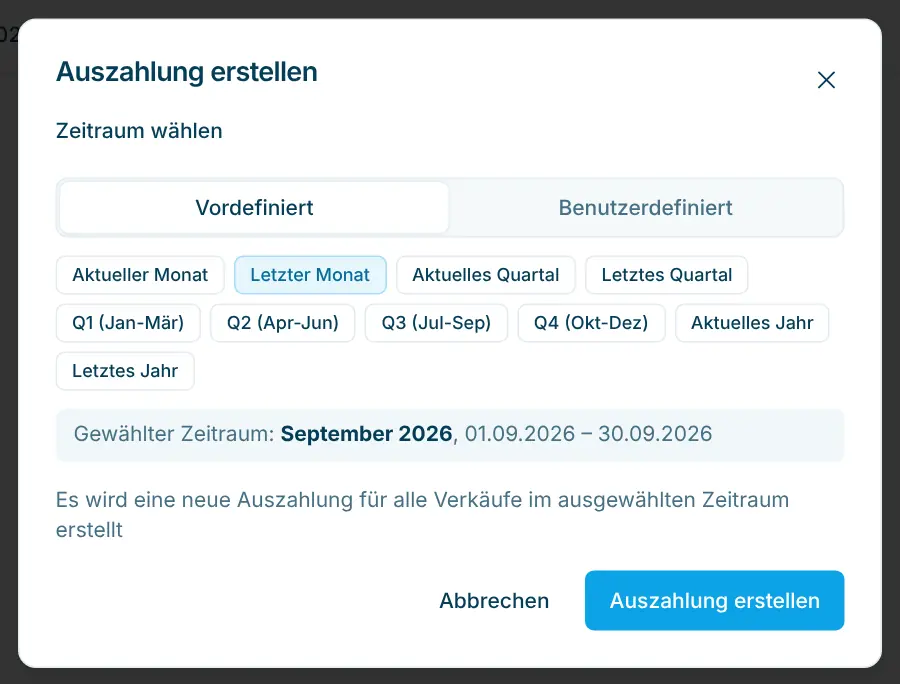
Task: Choose the Aktuelles Quartal option
Action: 486,275
